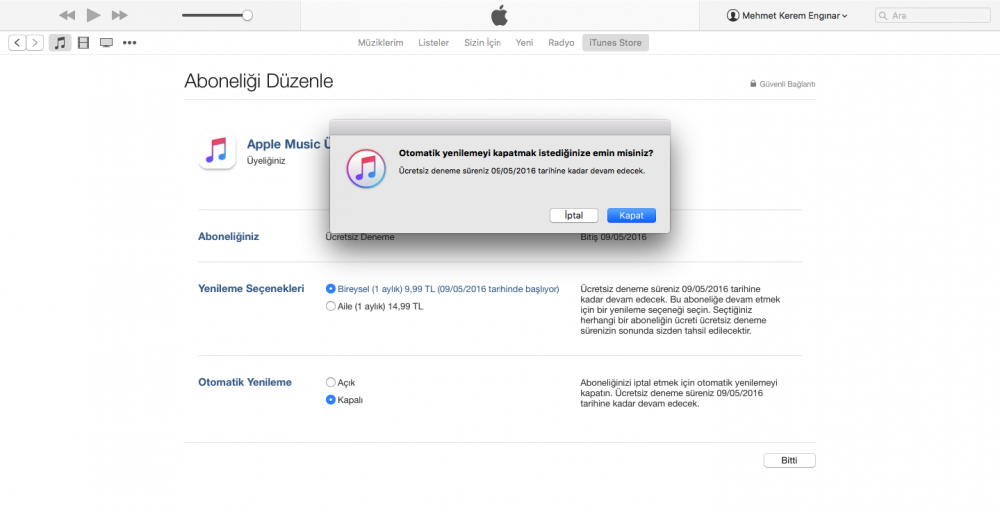
Task: Click the search magnifier icon
Action: click(884, 15)
